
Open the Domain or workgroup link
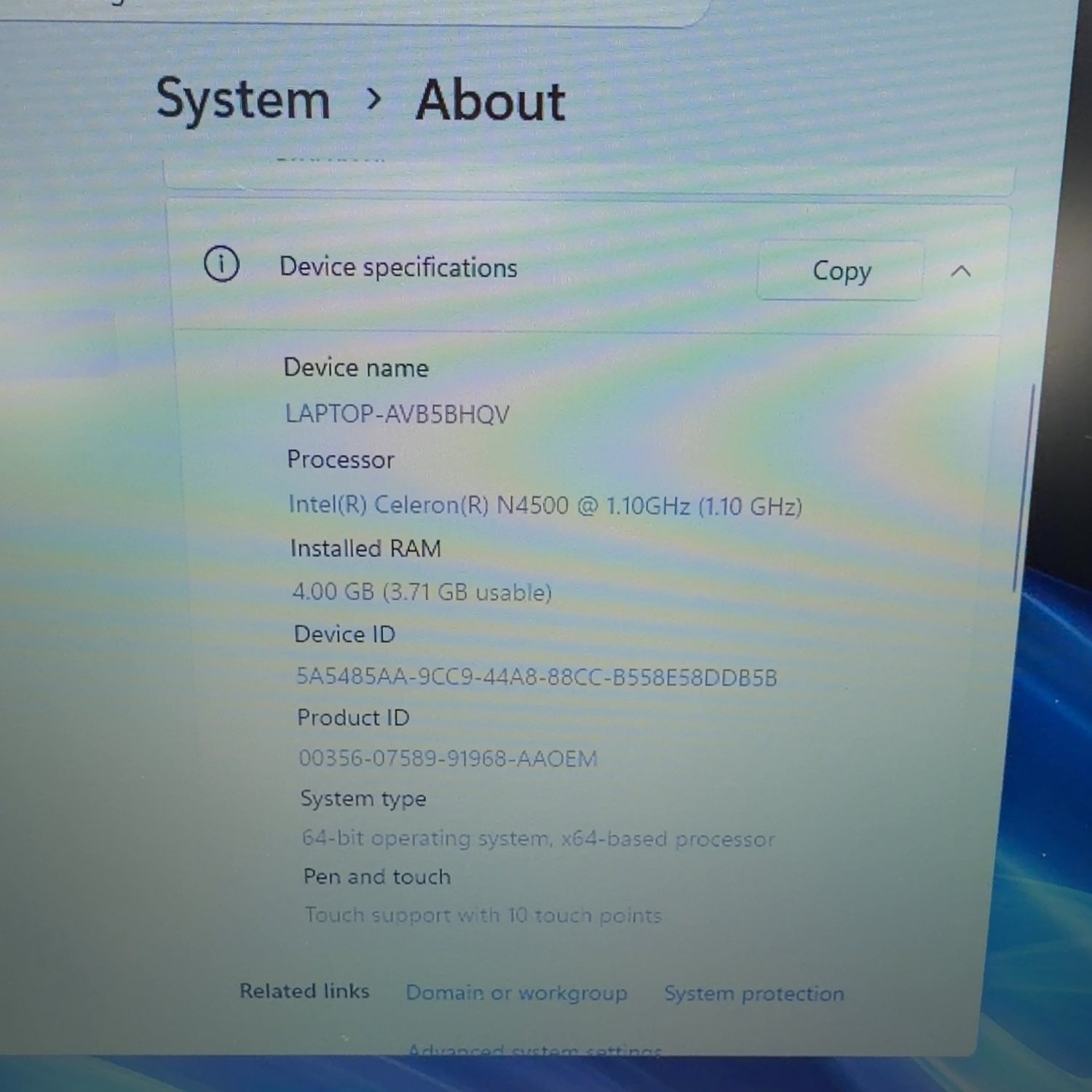coord(516,993)
